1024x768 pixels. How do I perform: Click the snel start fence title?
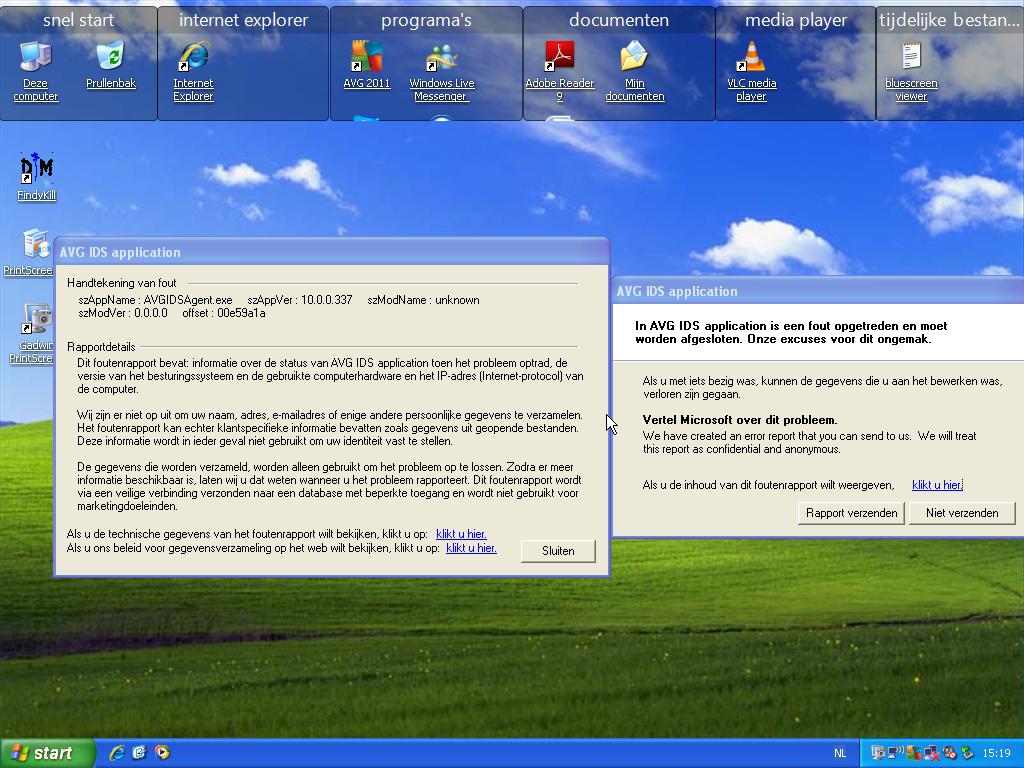click(78, 20)
